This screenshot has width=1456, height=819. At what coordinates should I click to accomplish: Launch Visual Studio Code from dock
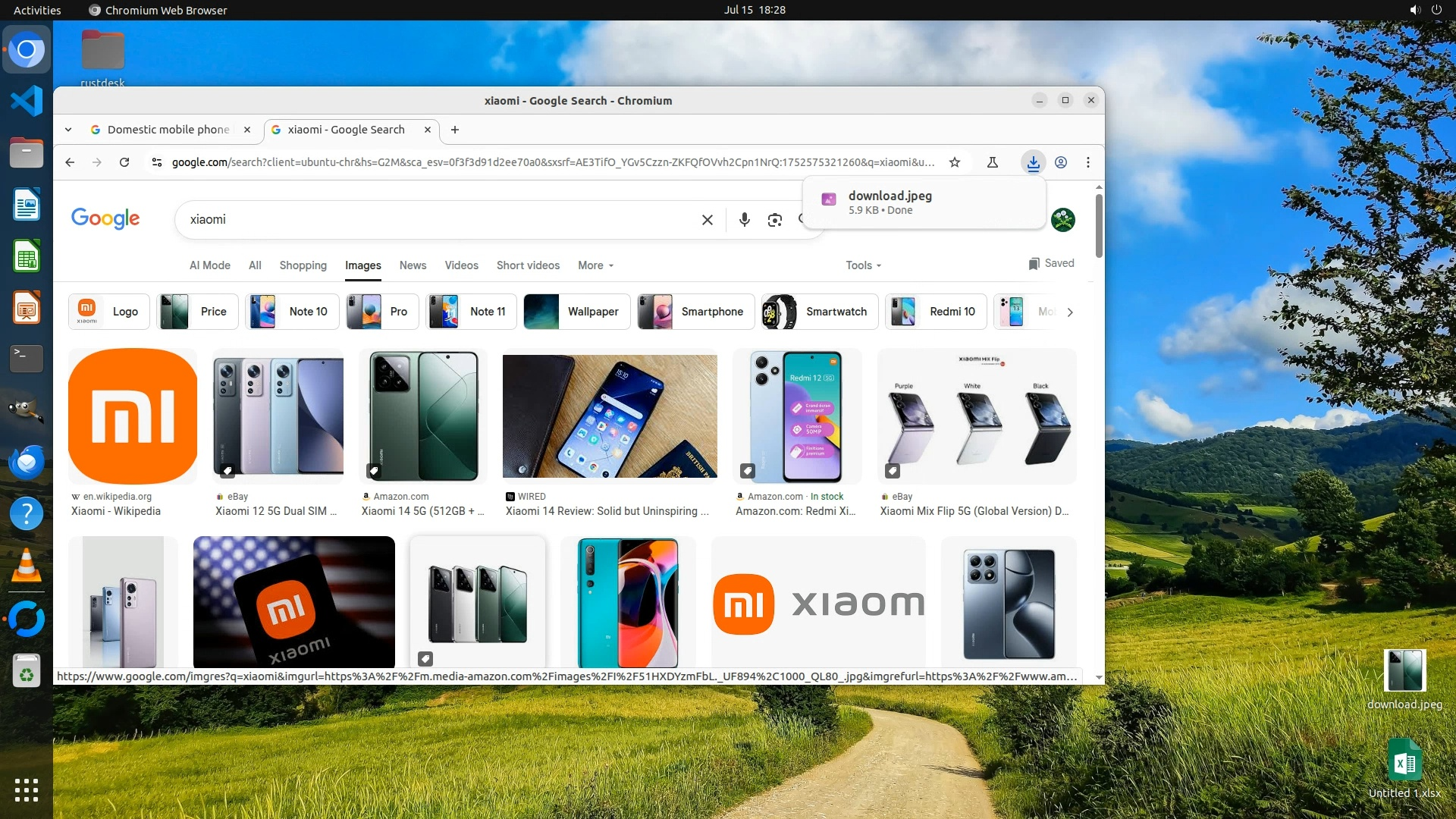tap(27, 101)
